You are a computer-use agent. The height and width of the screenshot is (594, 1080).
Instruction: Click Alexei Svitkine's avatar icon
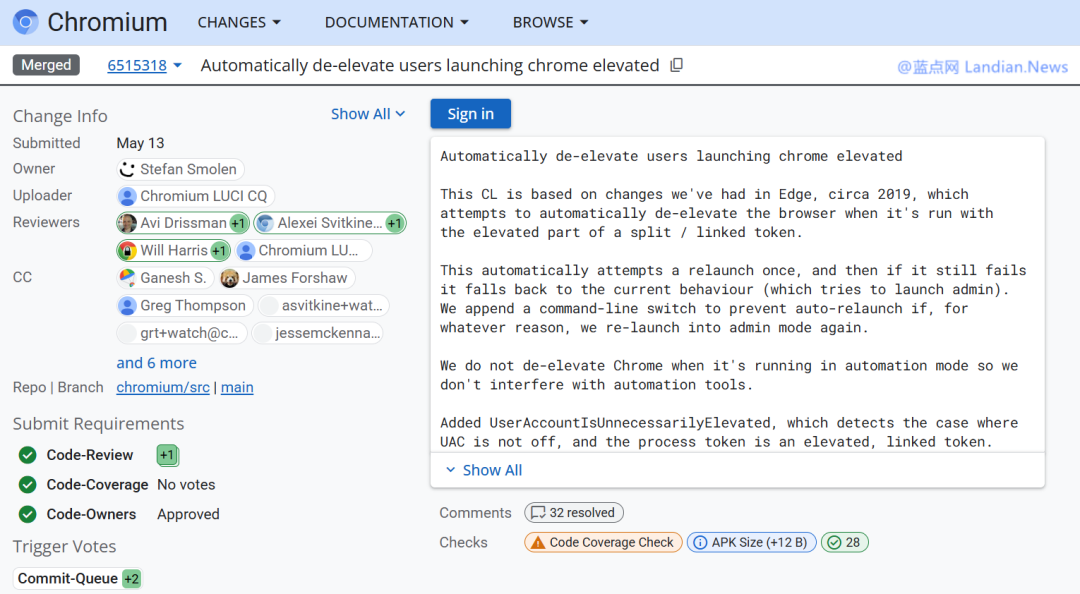coord(264,223)
